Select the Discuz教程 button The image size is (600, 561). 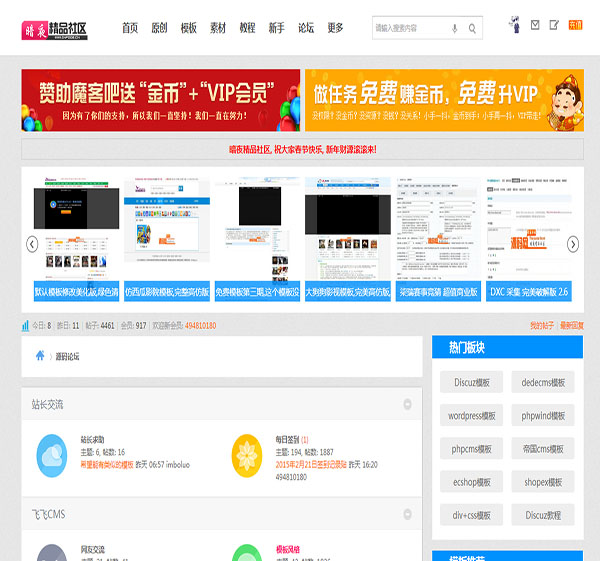coord(543,515)
